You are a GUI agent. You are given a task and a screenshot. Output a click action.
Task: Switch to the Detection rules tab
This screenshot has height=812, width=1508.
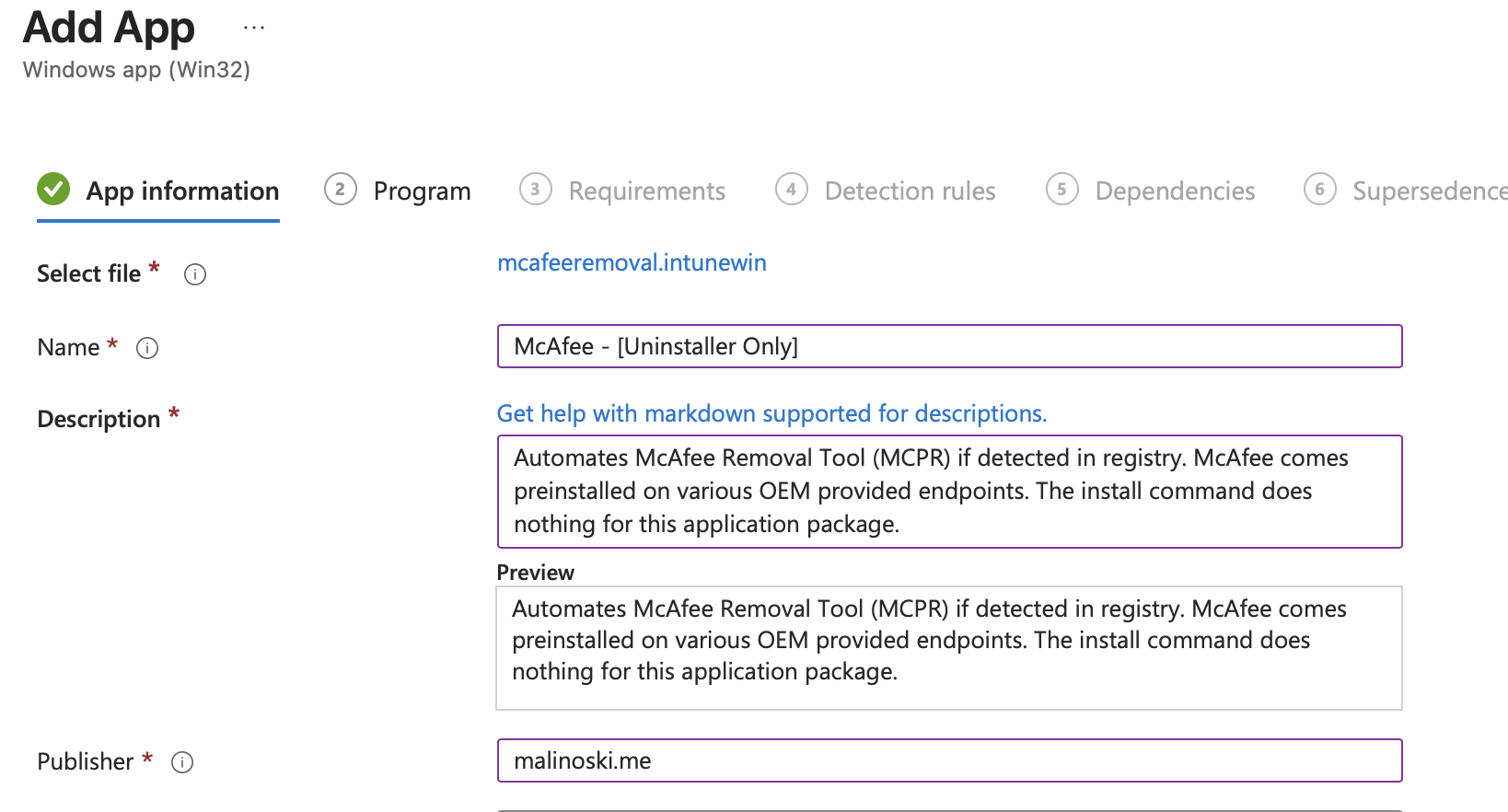point(910,191)
